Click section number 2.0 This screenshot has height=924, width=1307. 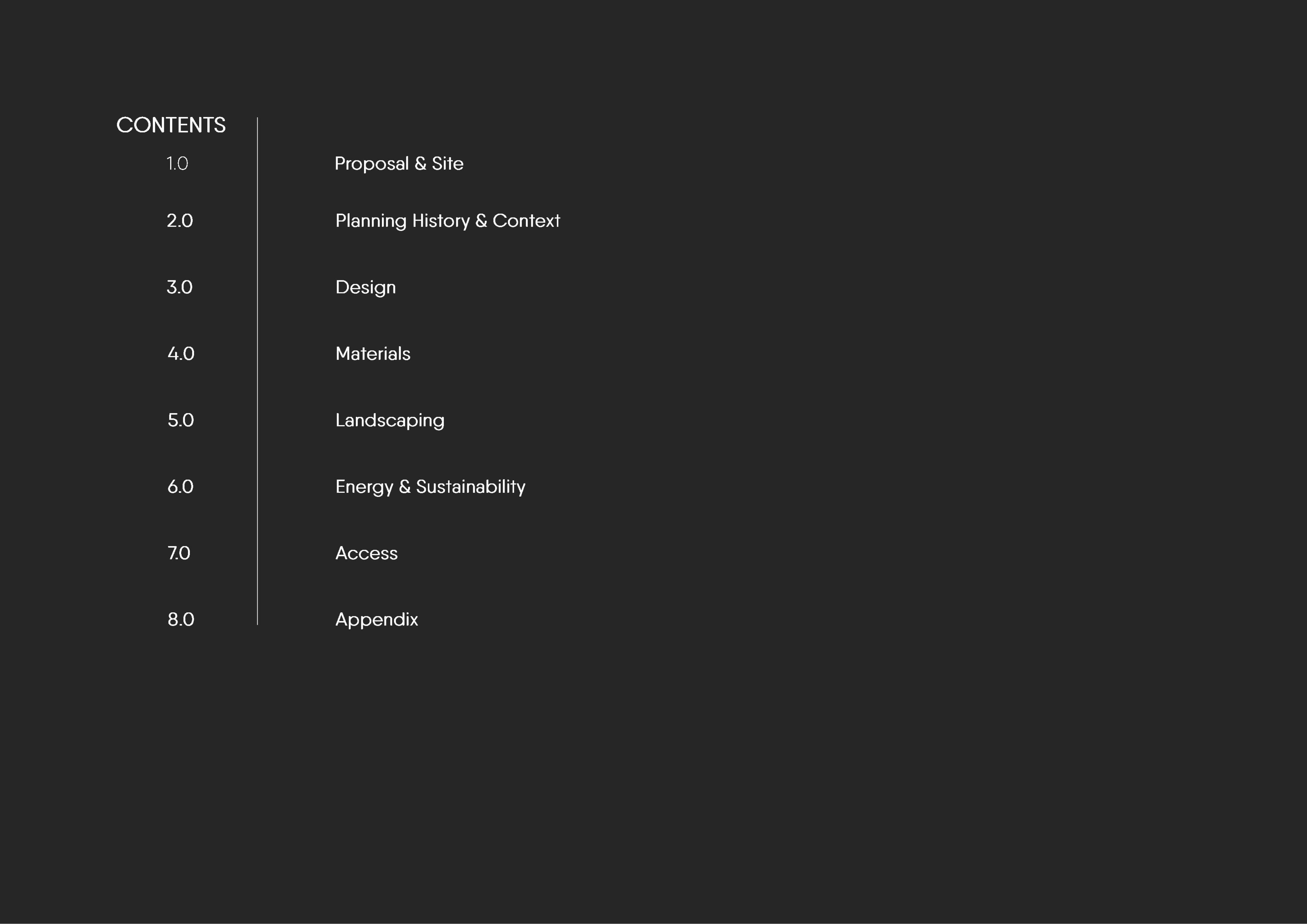point(180,221)
